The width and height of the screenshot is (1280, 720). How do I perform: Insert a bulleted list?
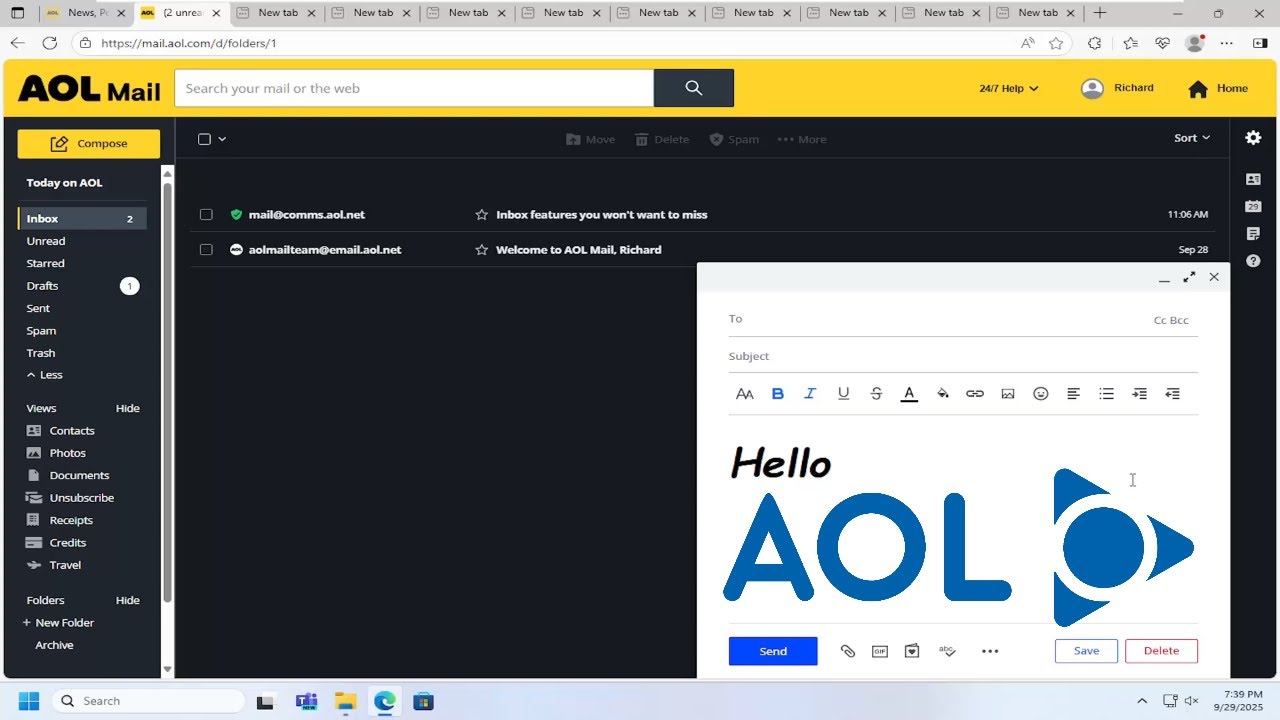pyautogui.click(x=1106, y=394)
